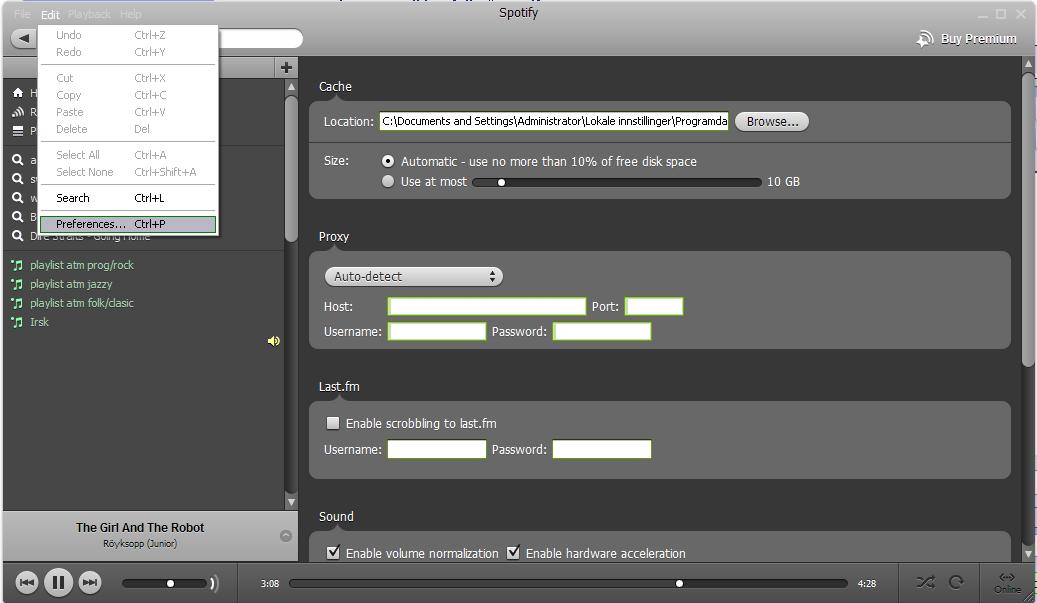This screenshot has width=1037, height=603.
Task: Click the window resize grip corner
Action: coord(1029,596)
